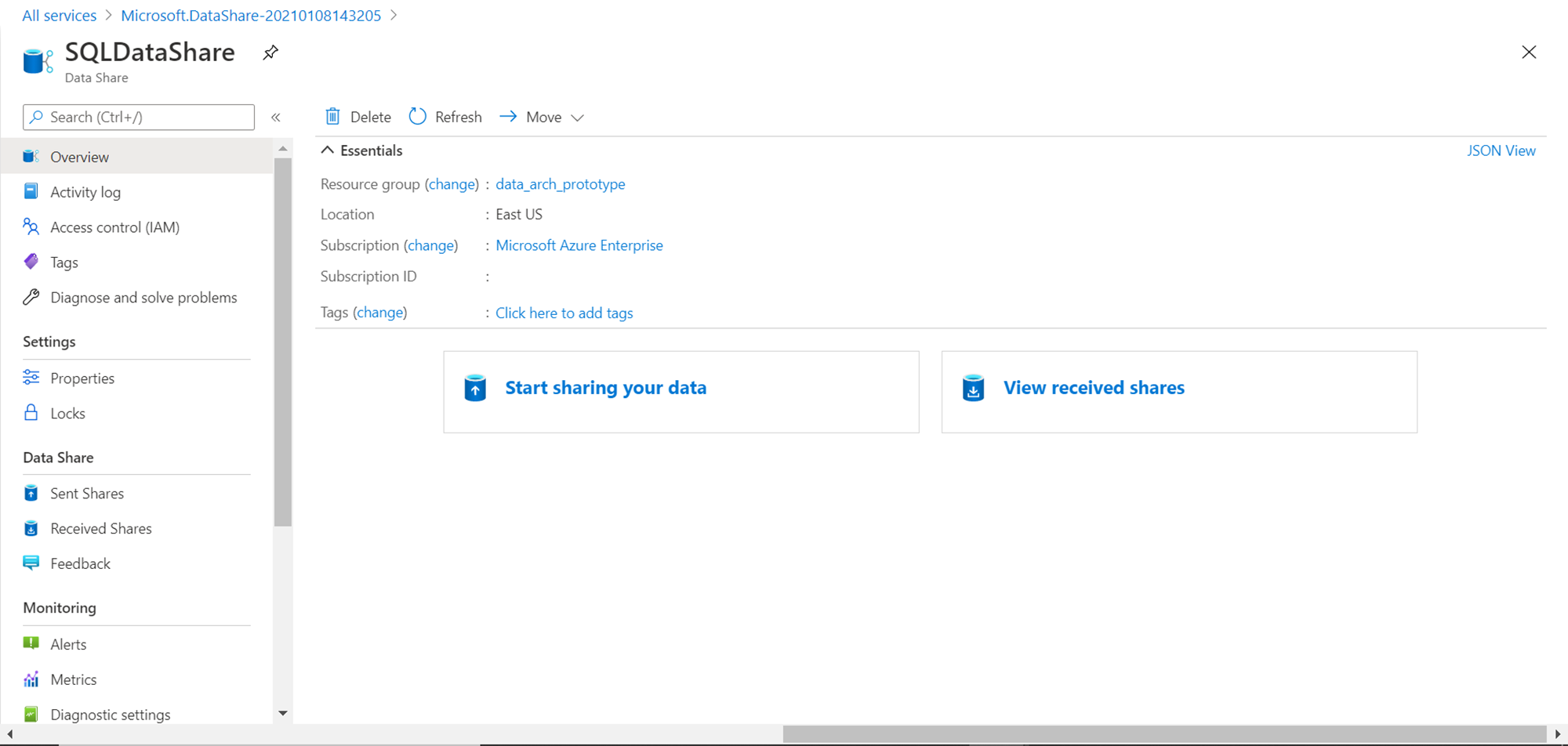Click the SQLDataShare resource icon
Viewport: 1568px width, 746px height.
tap(38, 61)
